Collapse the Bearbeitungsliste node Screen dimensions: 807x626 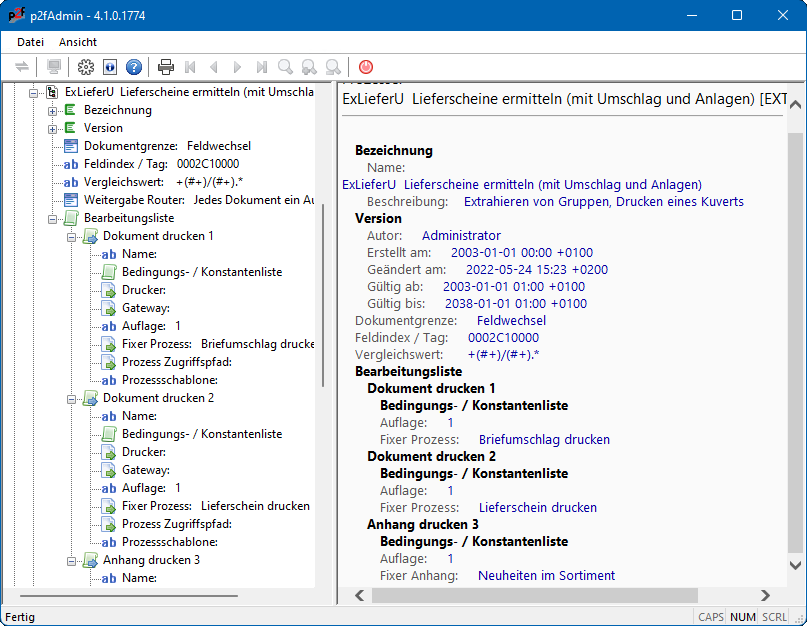[x=53, y=218]
